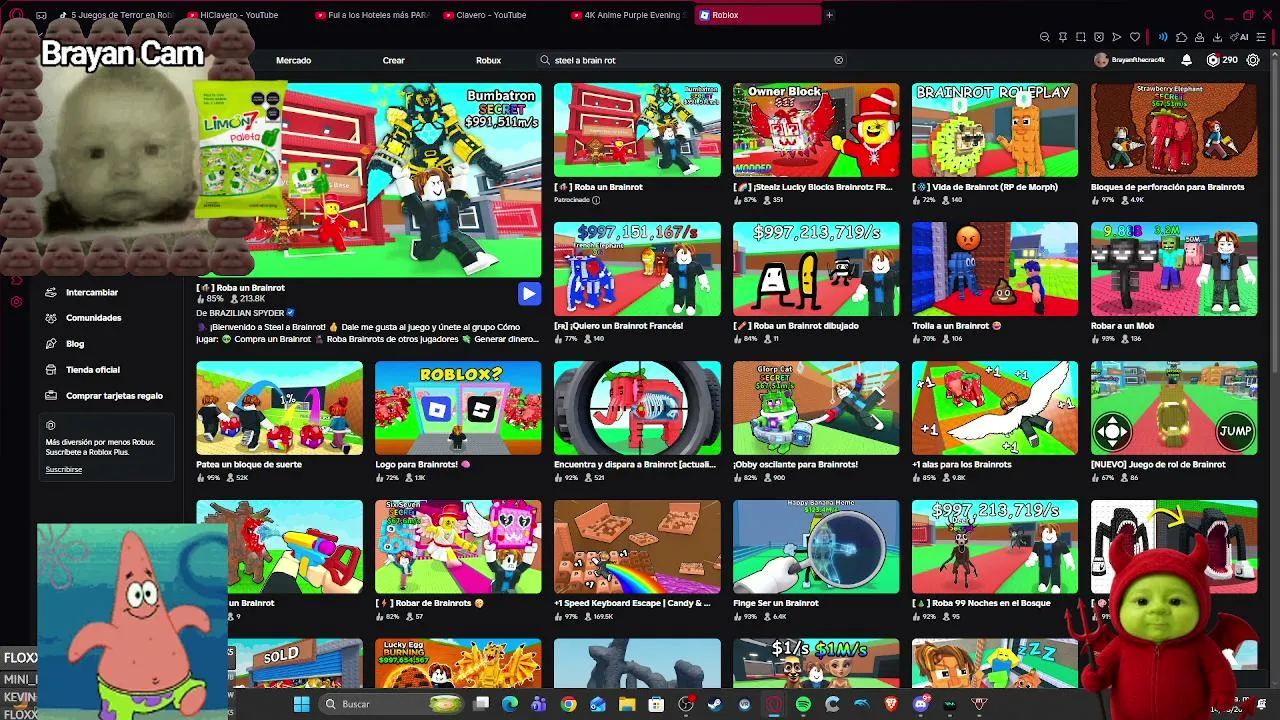Viewport: 1280px width, 720px height.
Task: Open Bloques de perforación para Brainrots game
Action: click(x=1174, y=130)
